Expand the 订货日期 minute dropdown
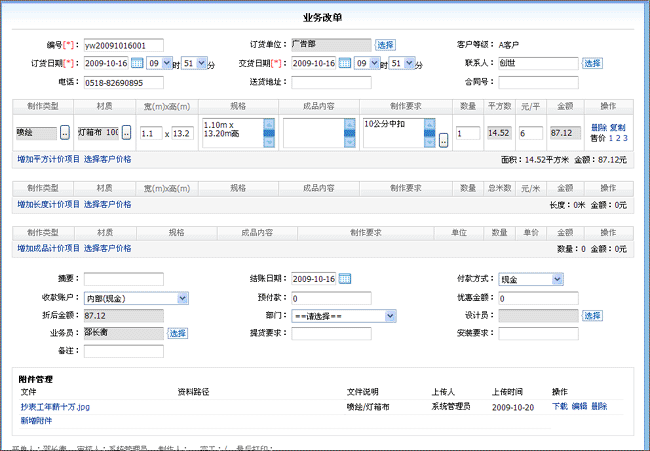The width and height of the screenshot is (650, 451). (201, 63)
